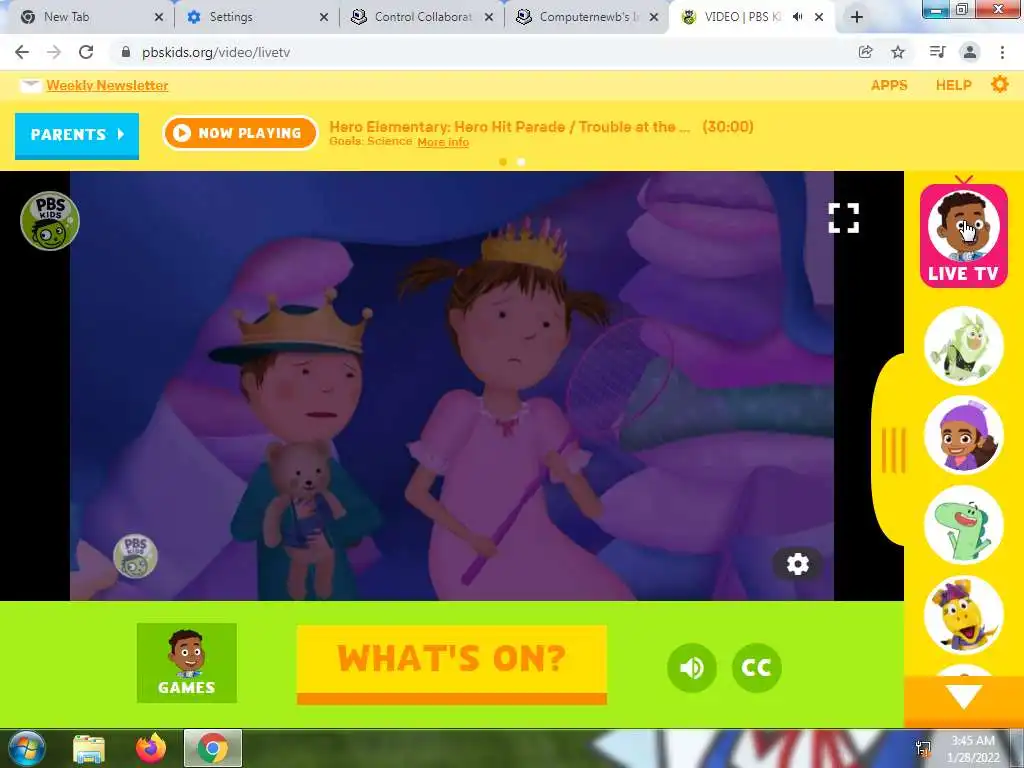
Task: Select the first carousel dot indicator
Action: coord(503,162)
